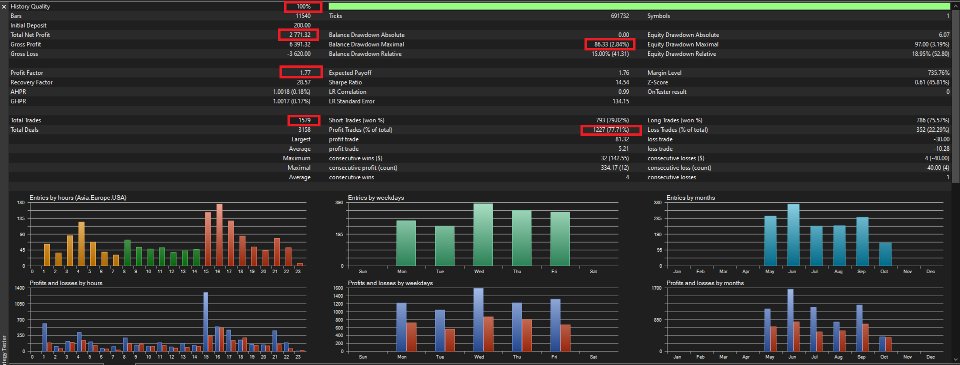
Task: Select the GHPR value 1.0017 (0.17%)
Action: pyautogui.click(x=291, y=101)
